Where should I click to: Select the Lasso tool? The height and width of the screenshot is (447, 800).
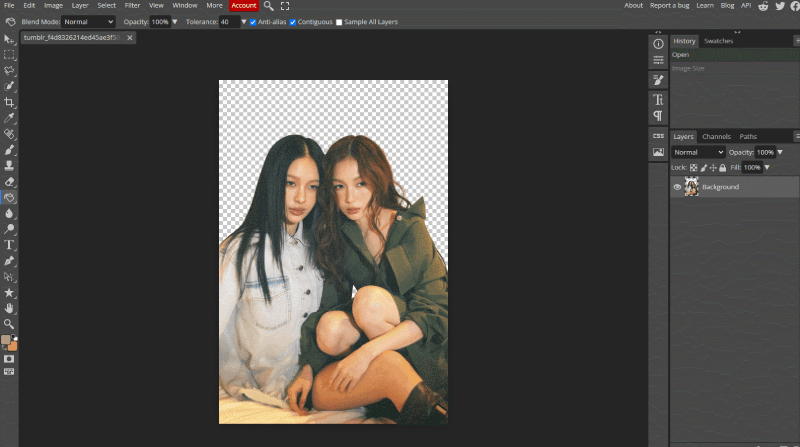point(9,70)
